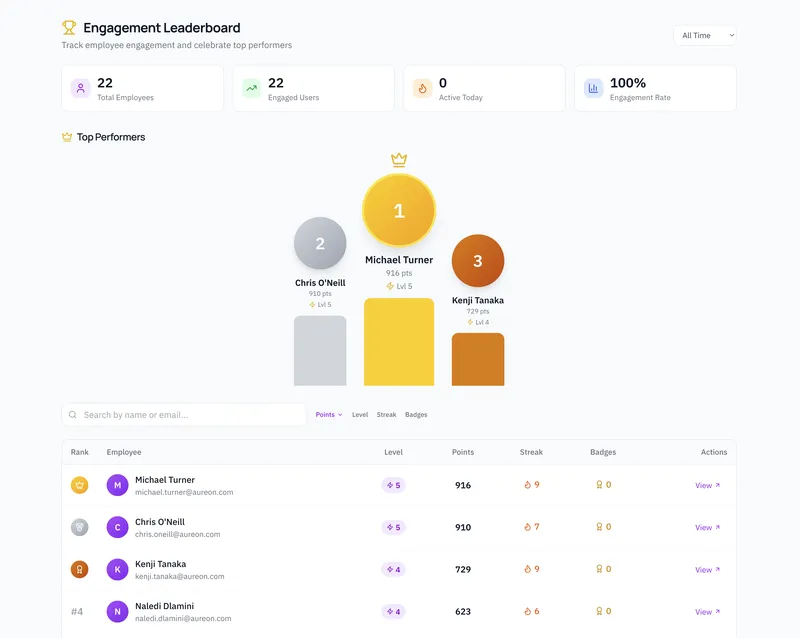The height and width of the screenshot is (638, 800).
Task: Click the search magnifier icon
Action: (x=73, y=415)
